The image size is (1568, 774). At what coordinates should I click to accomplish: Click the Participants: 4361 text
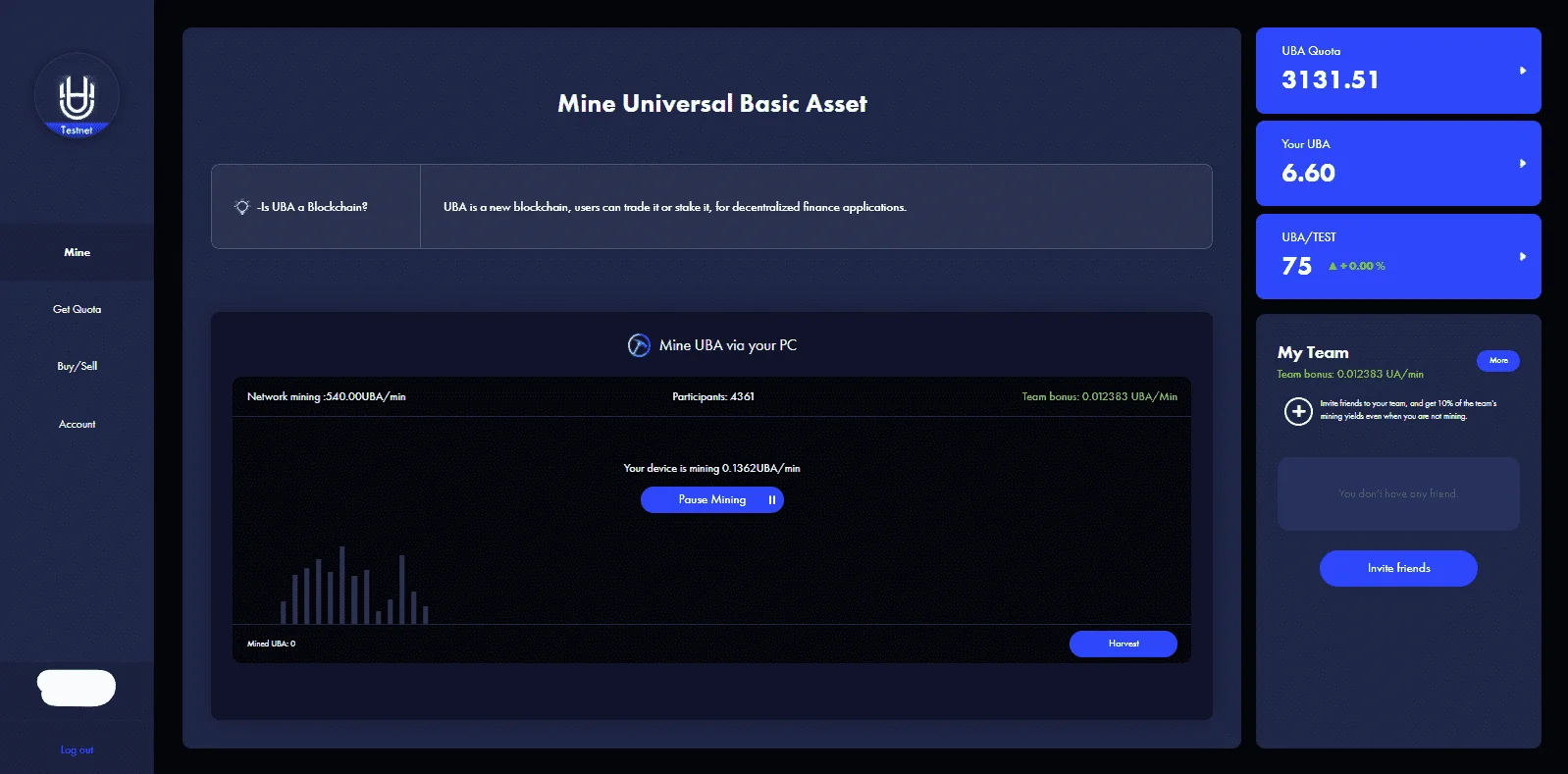[713, 396]
